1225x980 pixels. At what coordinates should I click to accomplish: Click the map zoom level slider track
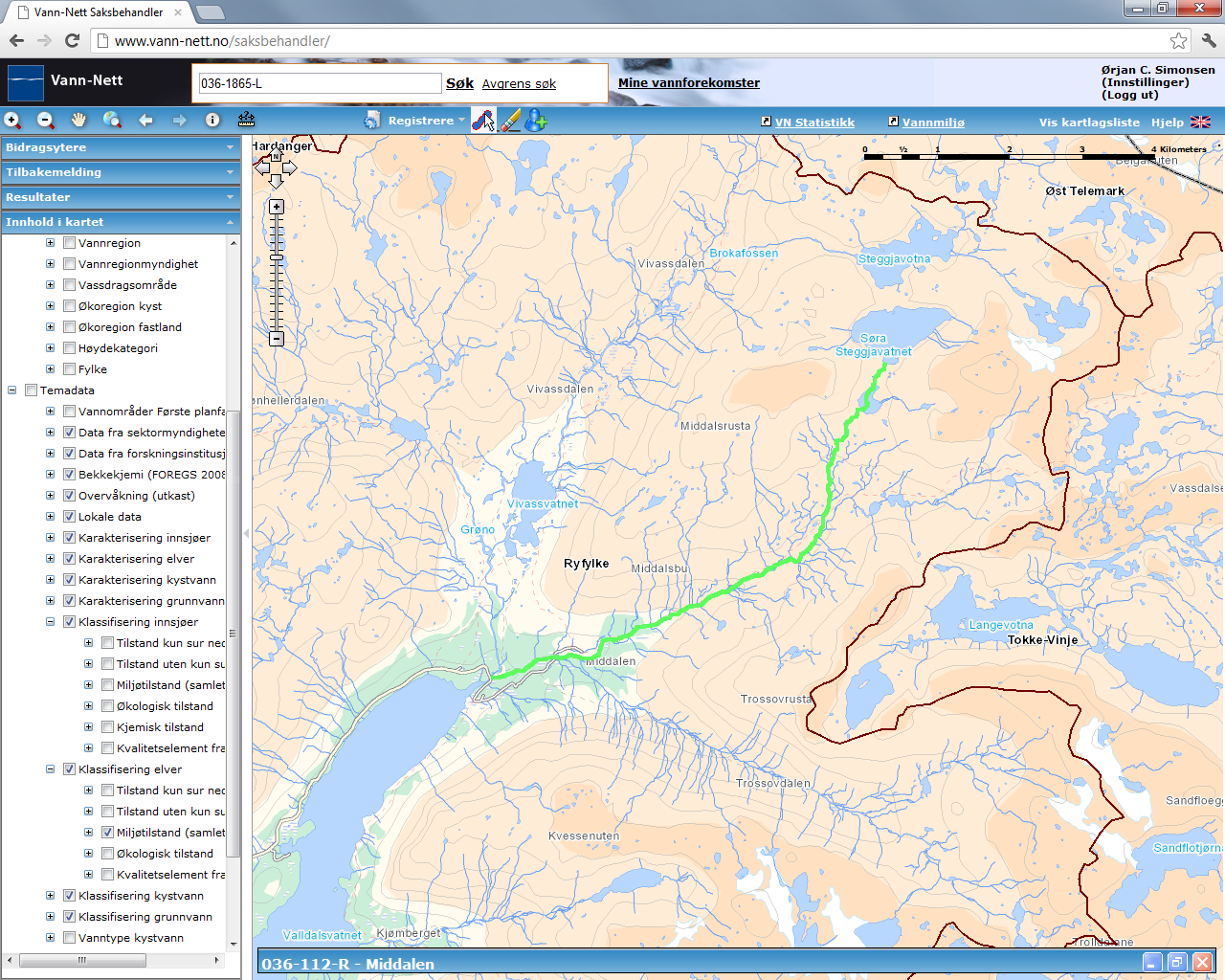click(x=277, y=273)
